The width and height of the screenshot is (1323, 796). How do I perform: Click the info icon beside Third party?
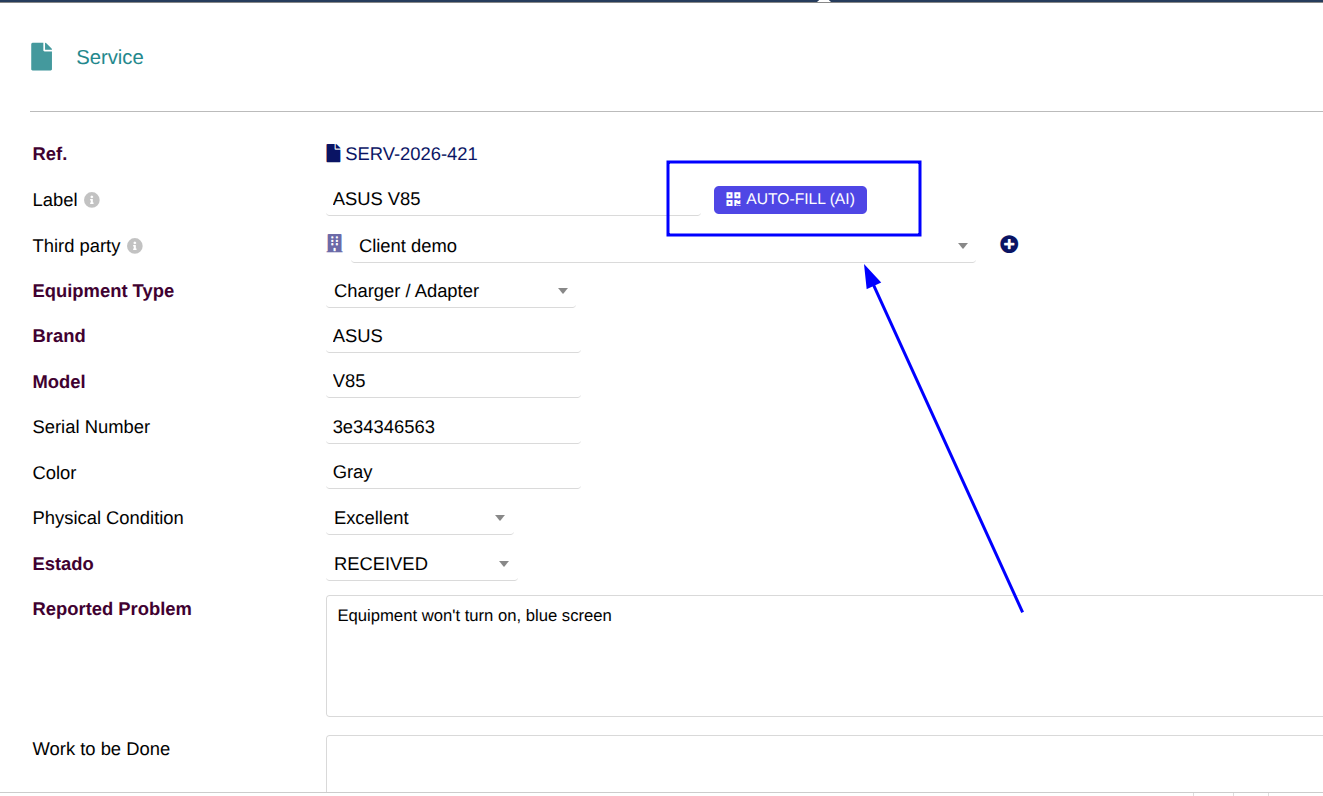(135, 246)
